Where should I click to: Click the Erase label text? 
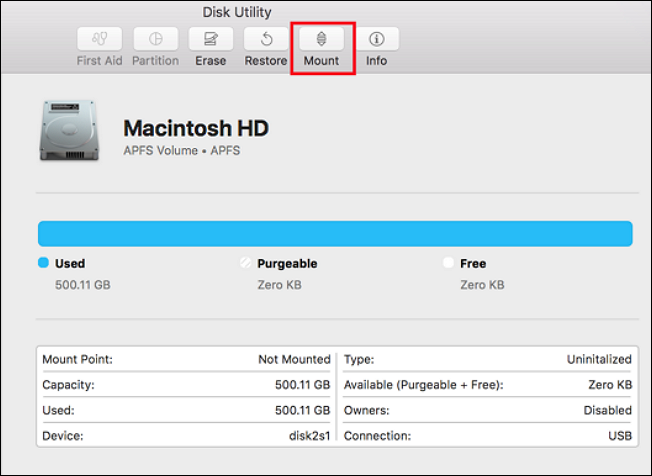(211, 61)
